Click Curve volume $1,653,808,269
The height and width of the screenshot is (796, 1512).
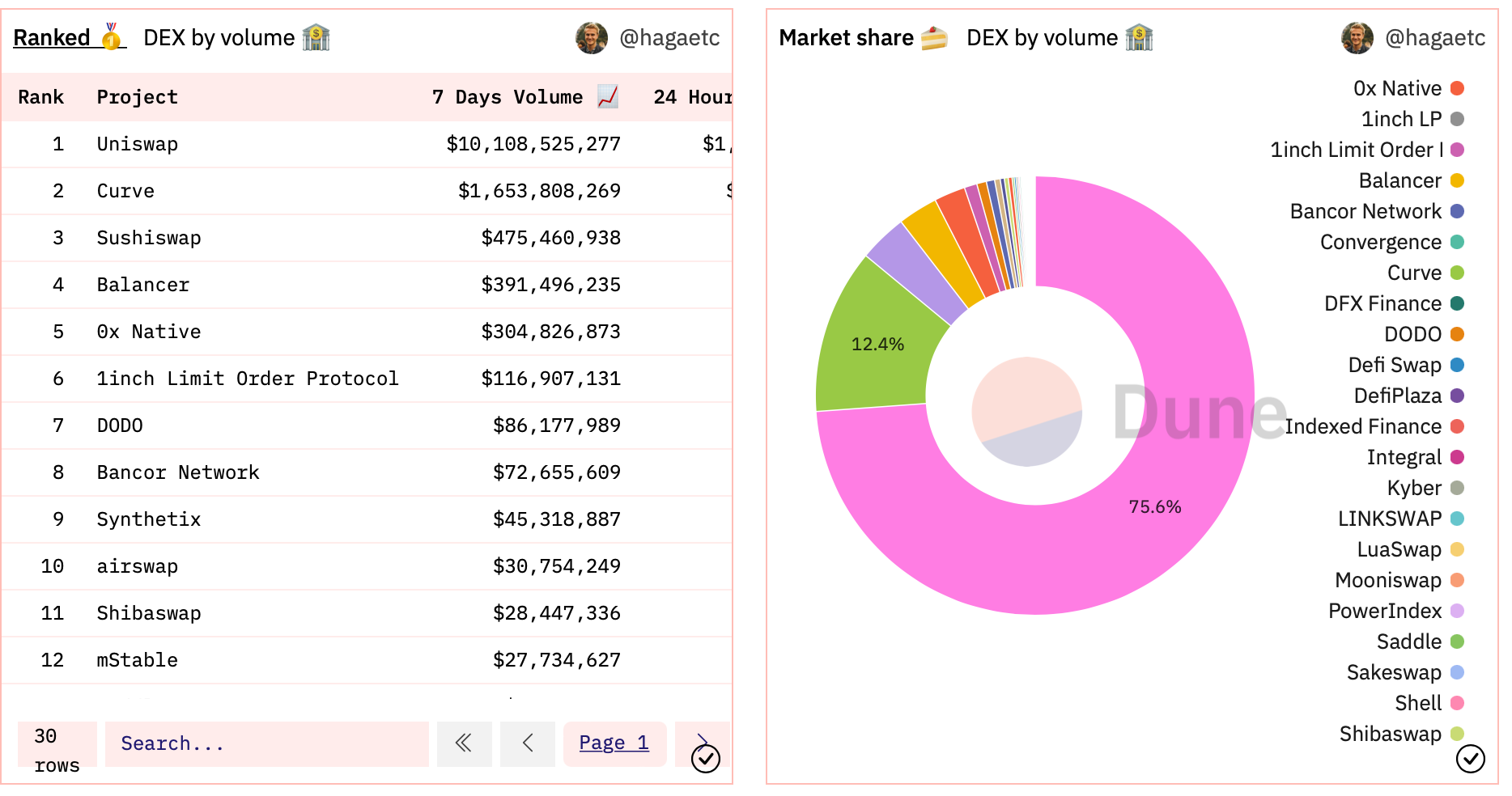coord(539,191)
